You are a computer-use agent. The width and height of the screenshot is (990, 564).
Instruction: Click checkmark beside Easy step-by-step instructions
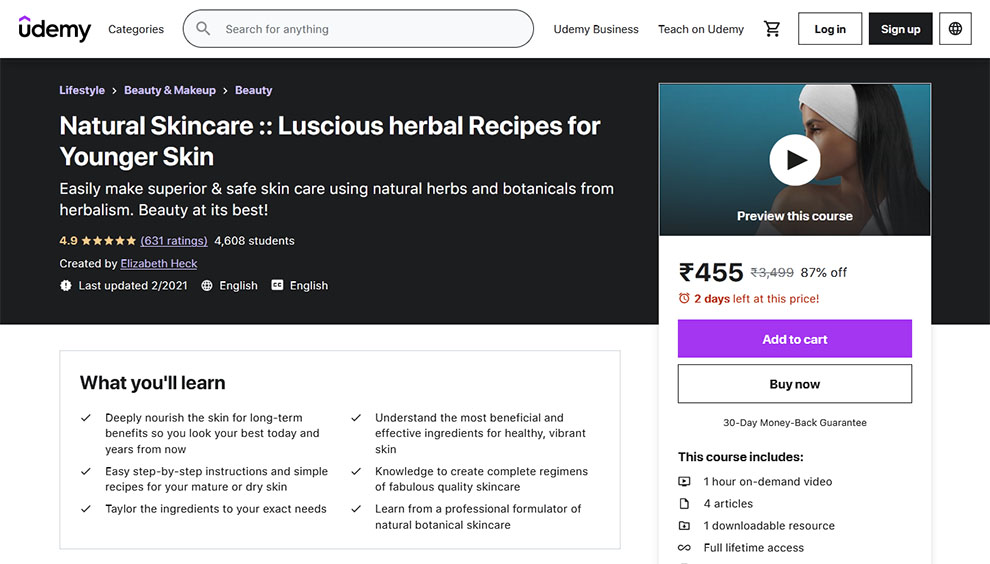86,471
